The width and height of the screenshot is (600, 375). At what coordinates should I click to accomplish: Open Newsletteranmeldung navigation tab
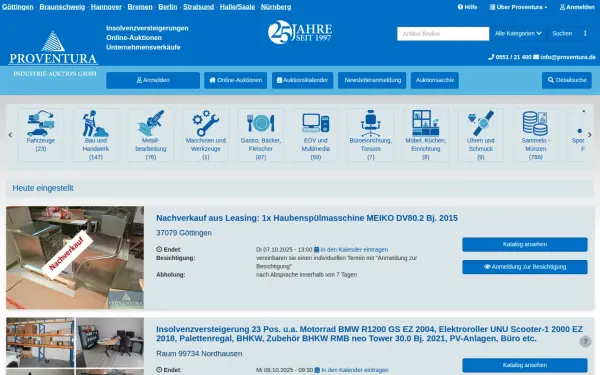(372, 80)
